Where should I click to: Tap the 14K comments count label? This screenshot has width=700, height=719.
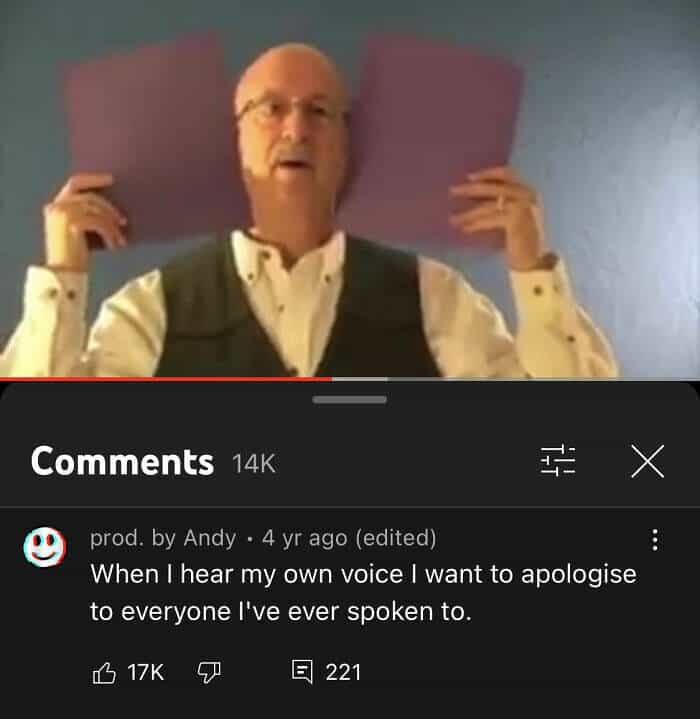[254, 463]
